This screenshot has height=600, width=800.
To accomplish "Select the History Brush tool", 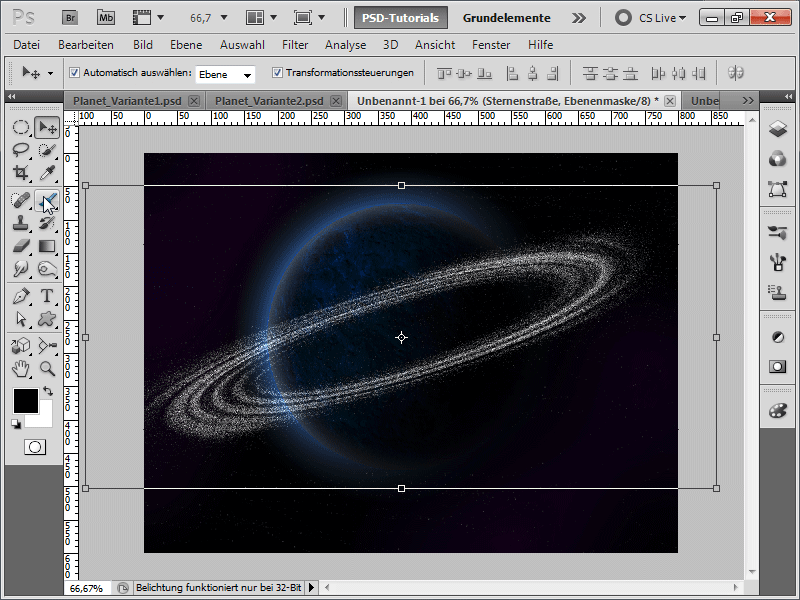I will pos(47,223).
